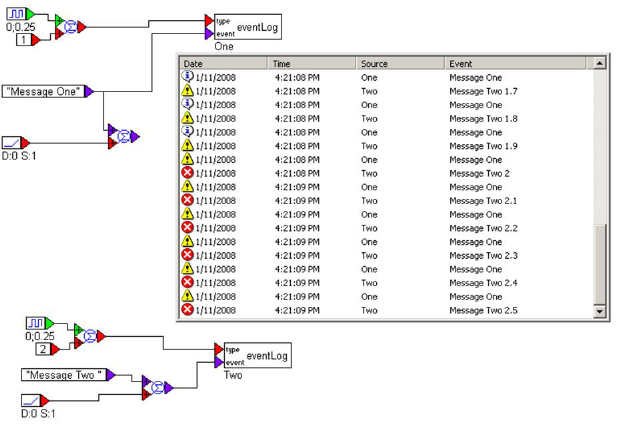Click the "Message Two " string constant block

pyautogui.click(x=64, y=375)
